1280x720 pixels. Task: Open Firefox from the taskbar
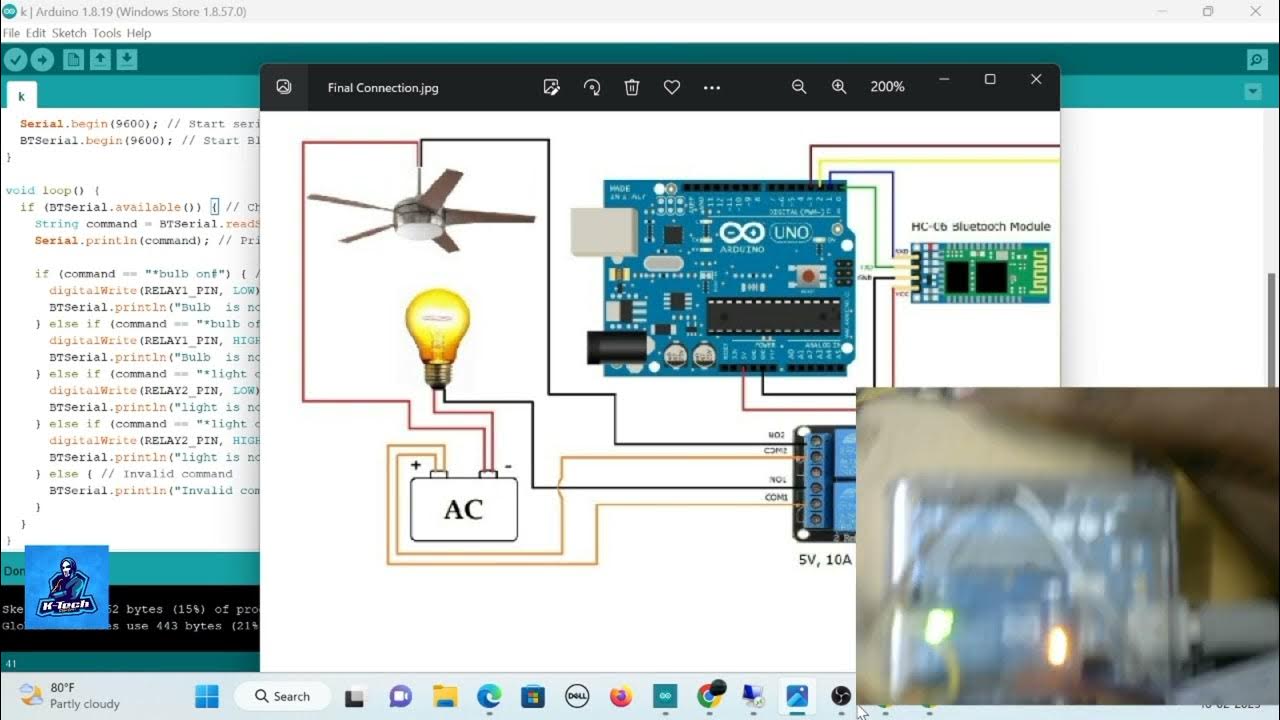(x=621, y=696)
